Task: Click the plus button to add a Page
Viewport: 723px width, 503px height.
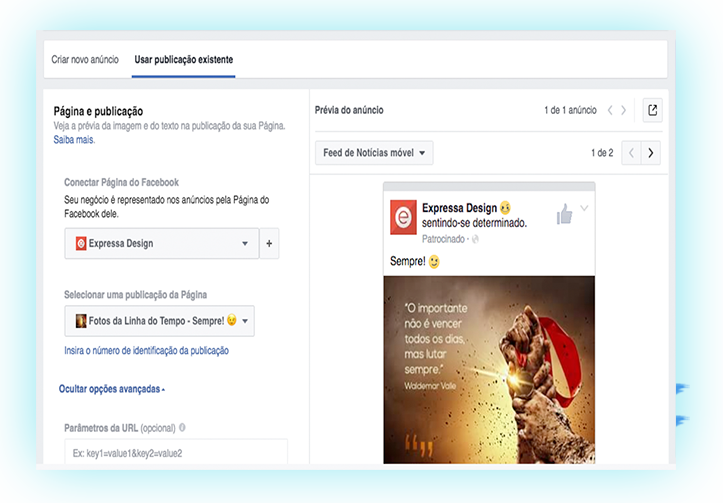Action: [269, 243]
